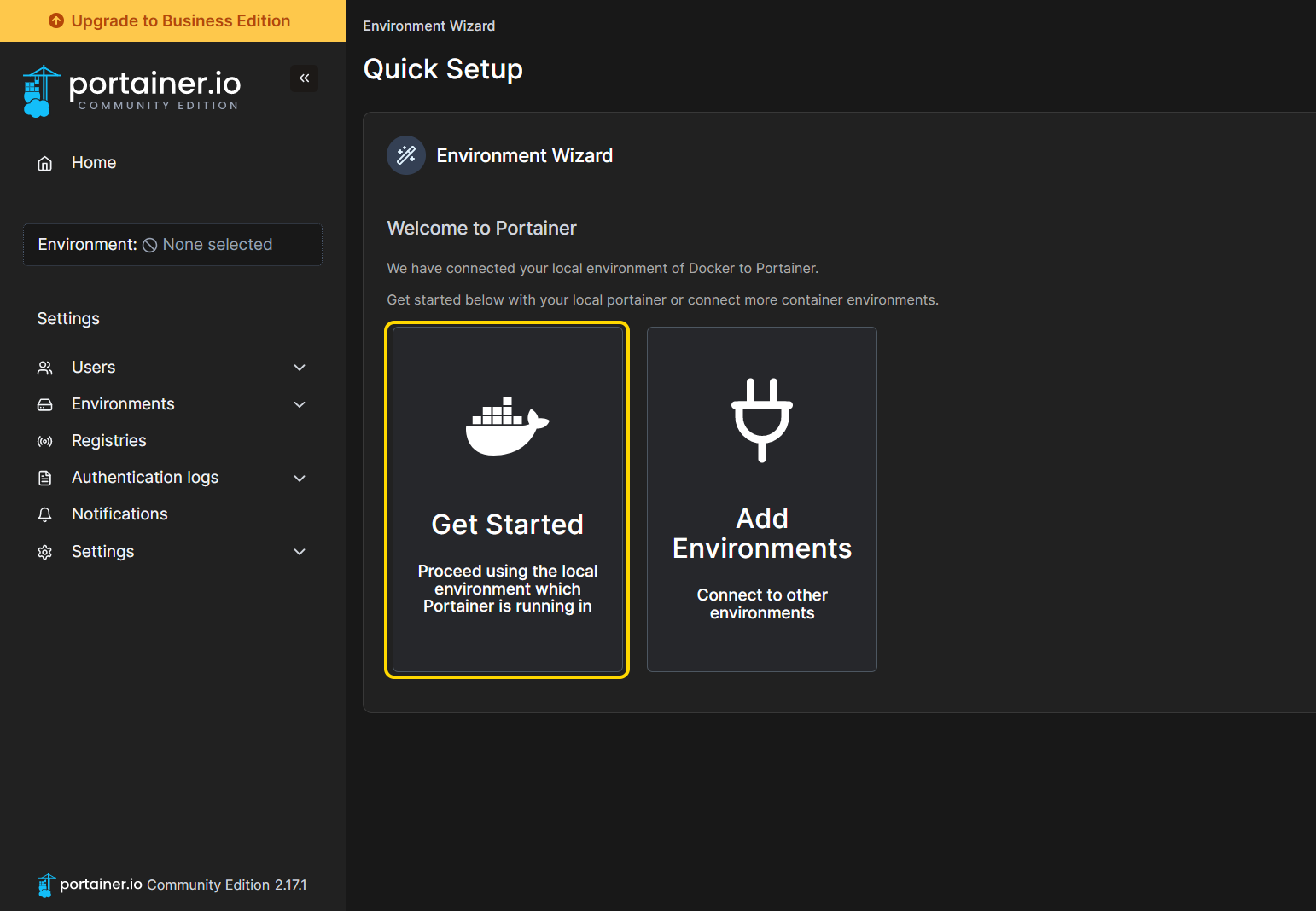Viewport: 1316px width, 911px height.
Task: Open the Registries menu item
Action: 172,441
